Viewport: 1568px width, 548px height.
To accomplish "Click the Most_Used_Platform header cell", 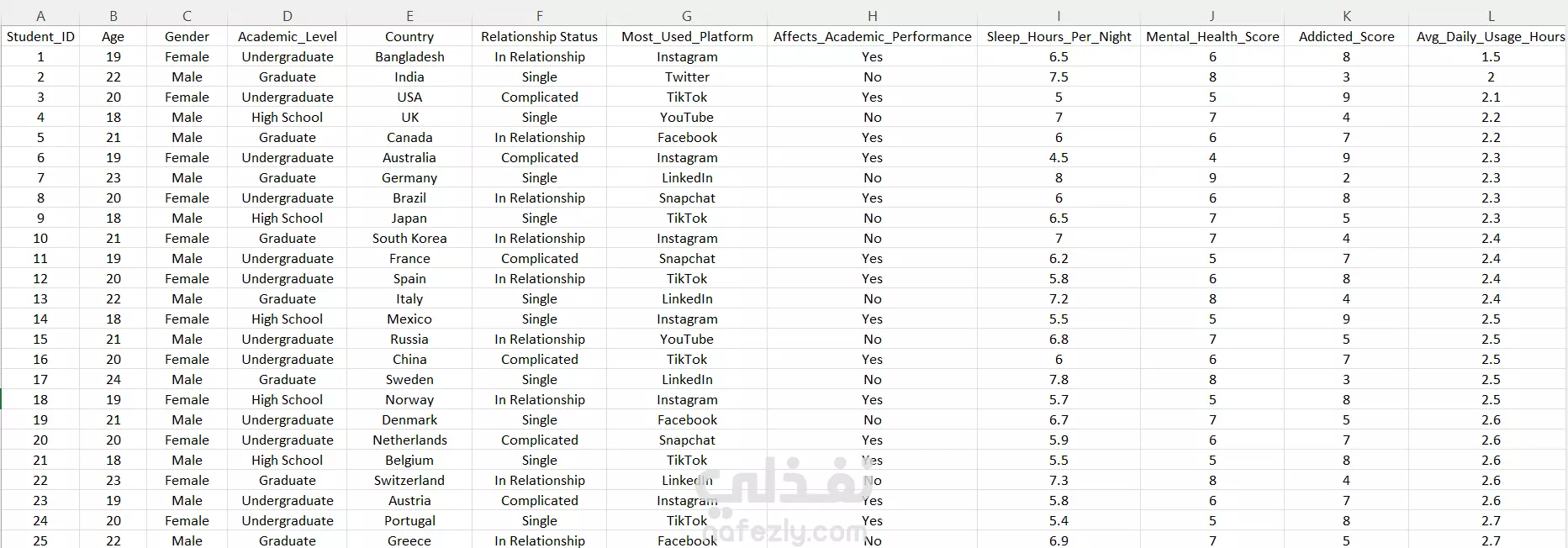I will click(x=687, y=36).
